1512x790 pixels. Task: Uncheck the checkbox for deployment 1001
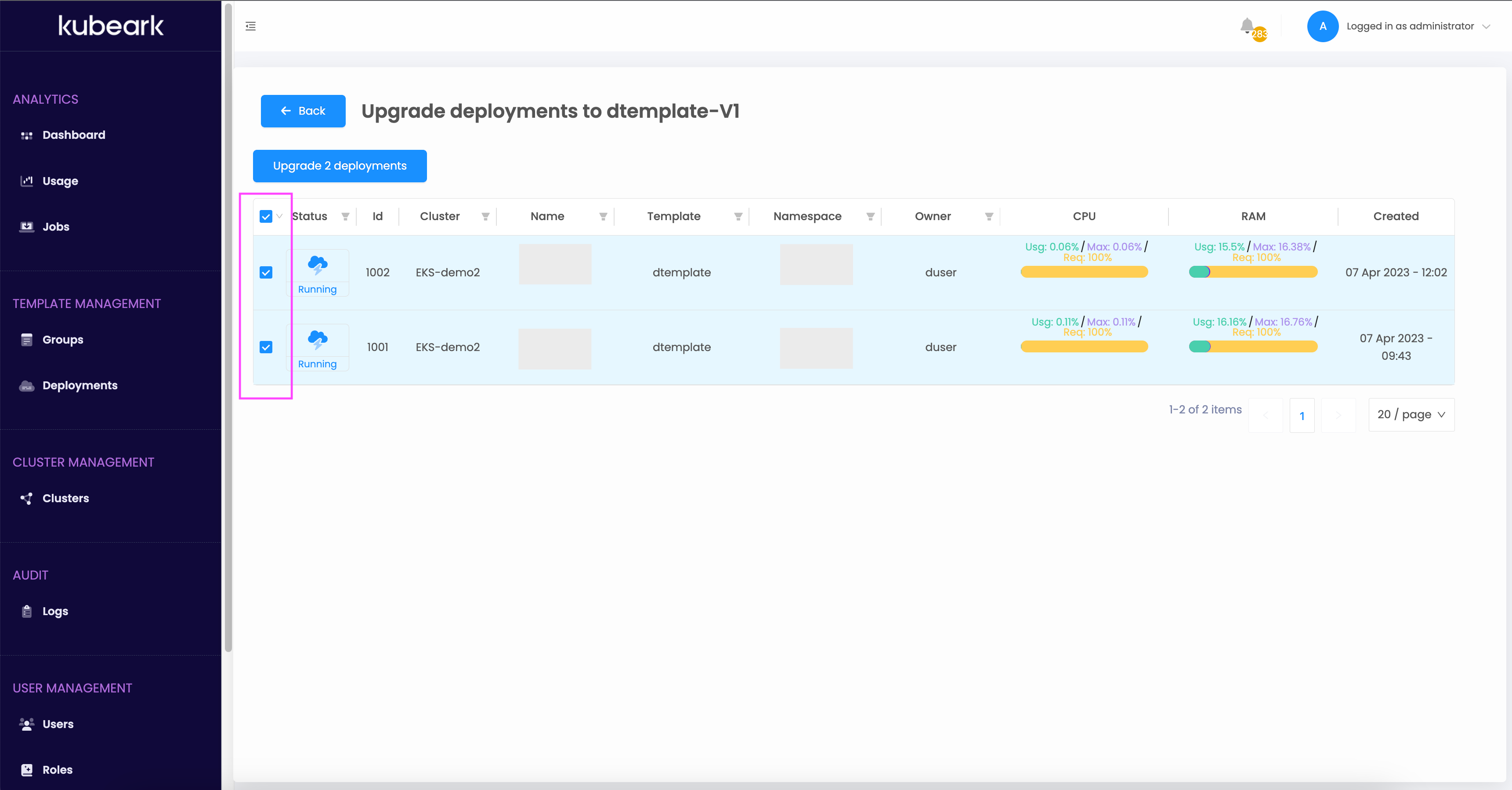(266, 348)
